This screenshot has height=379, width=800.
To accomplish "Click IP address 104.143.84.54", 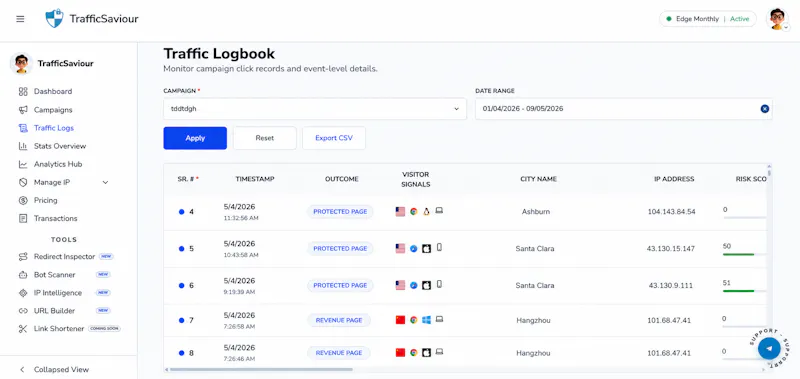I will pos(671,212).
